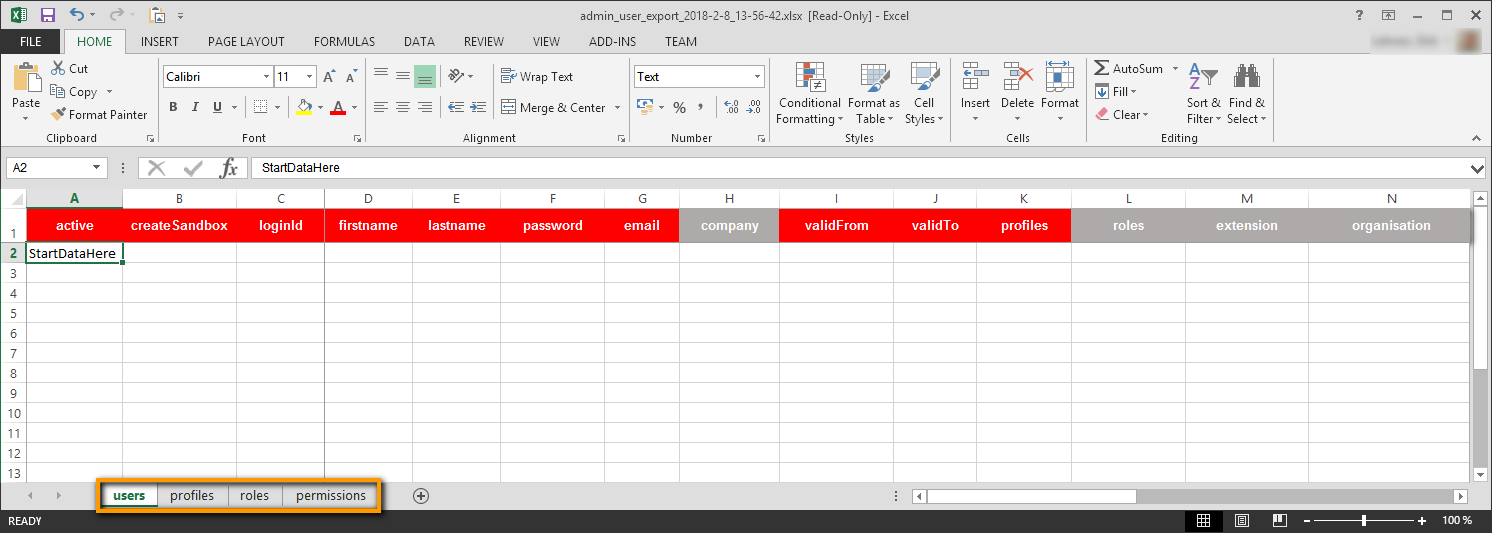
Task: Click the Merge & Center icon
Action: 508,108
